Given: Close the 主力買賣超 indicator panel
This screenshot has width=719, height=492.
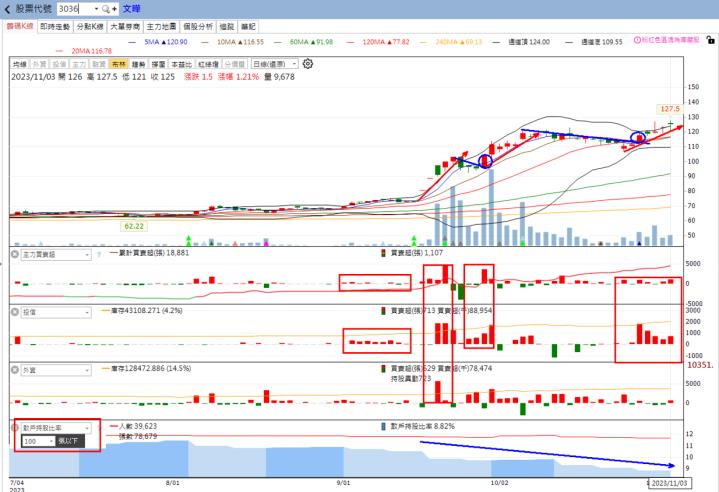Looking at the screenshot, I should [x=15, y=254].
